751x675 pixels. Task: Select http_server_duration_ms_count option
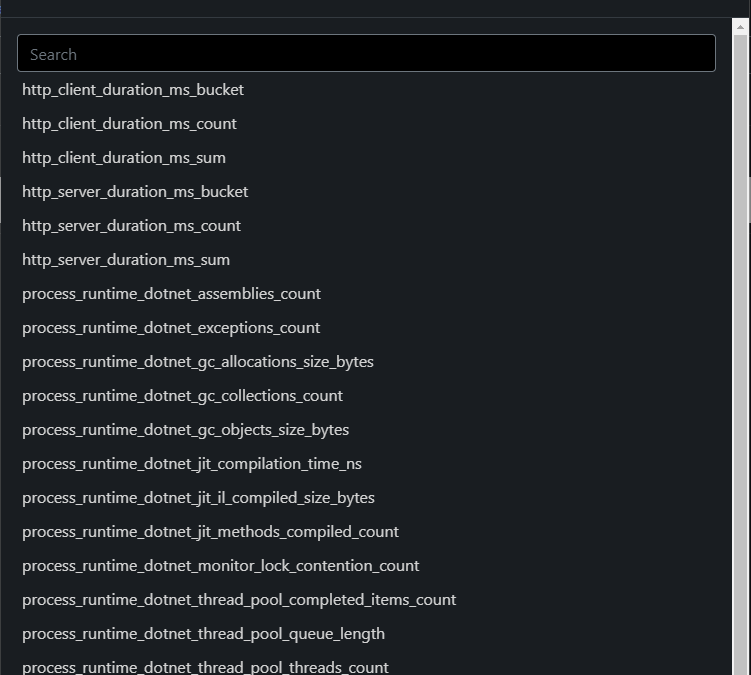tap(131, 226)
